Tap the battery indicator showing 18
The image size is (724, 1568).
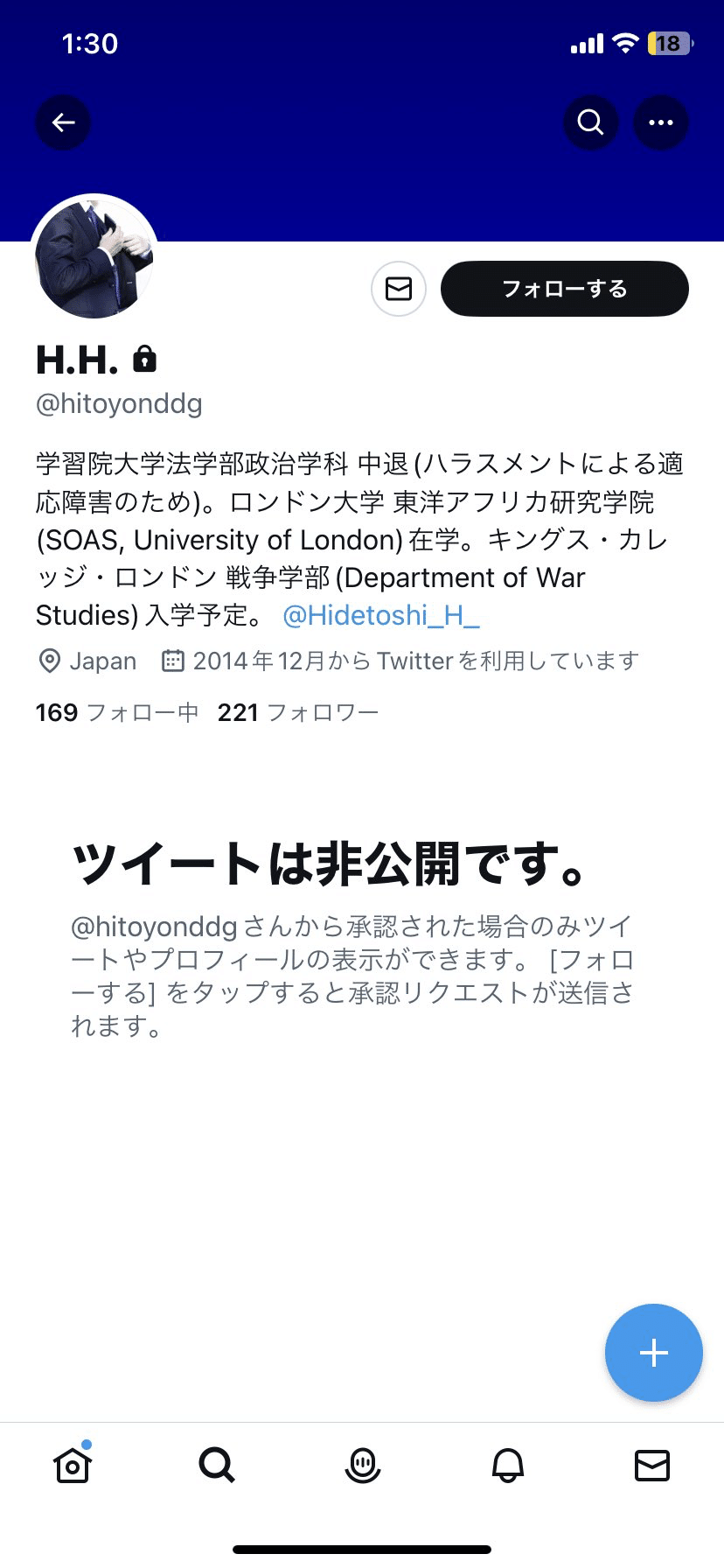(668, 42)
